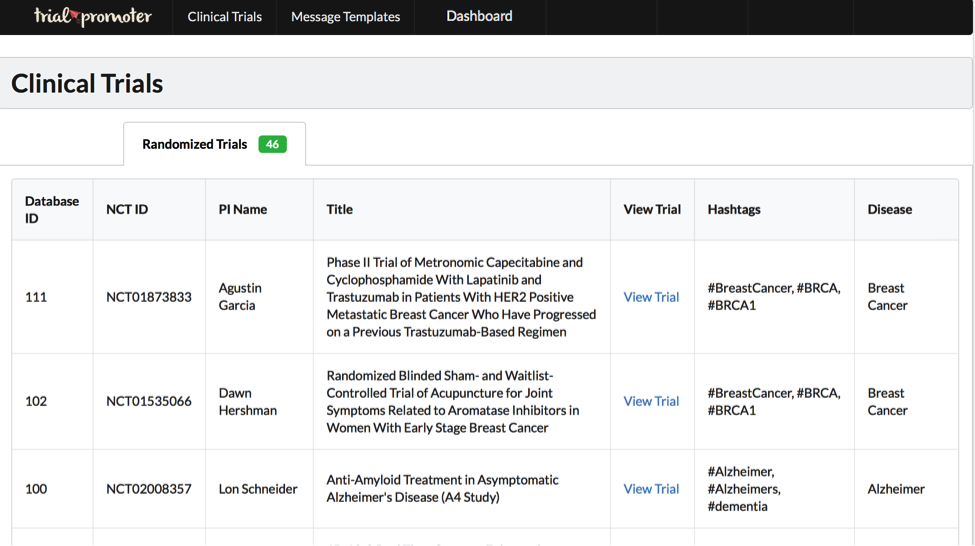Open Message Templates in the navbar
This screenshot has height=546, width=975.
[345, 17]
